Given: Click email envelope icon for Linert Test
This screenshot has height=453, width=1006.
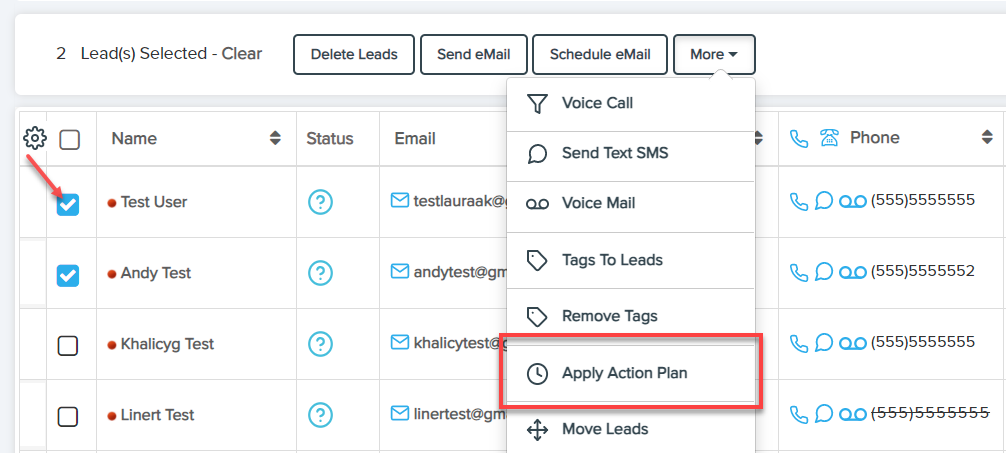Looking at the screenshot, I should click(x=400, y=414).
